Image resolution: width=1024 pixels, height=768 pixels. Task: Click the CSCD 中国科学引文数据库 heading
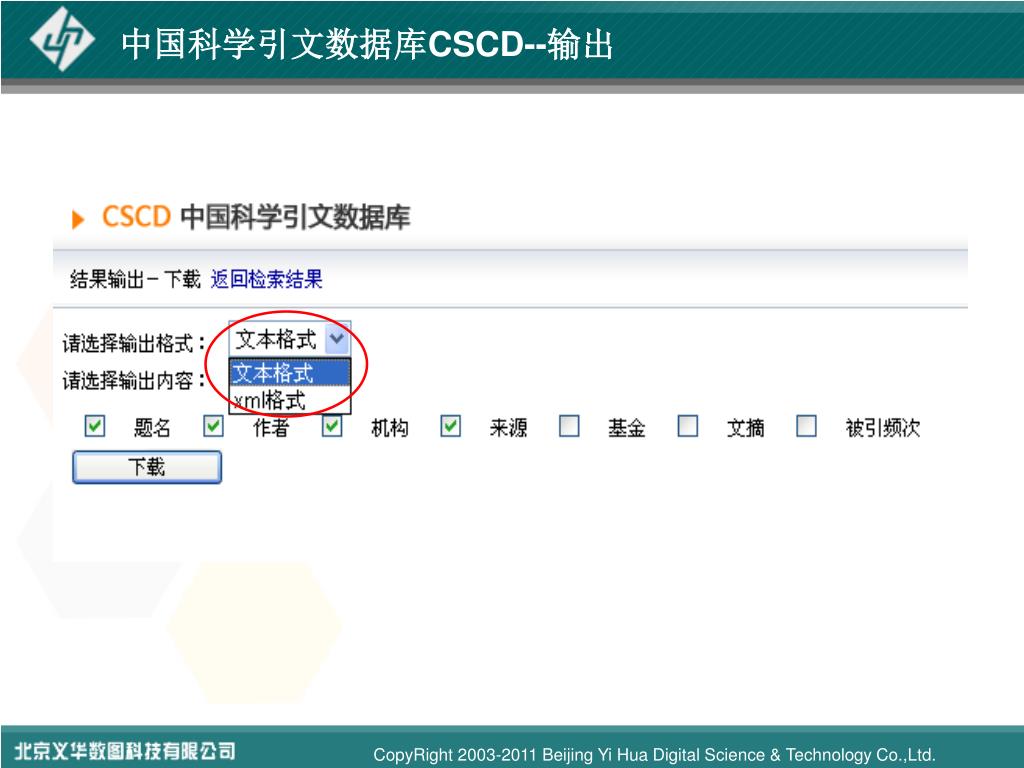point(256,217)
